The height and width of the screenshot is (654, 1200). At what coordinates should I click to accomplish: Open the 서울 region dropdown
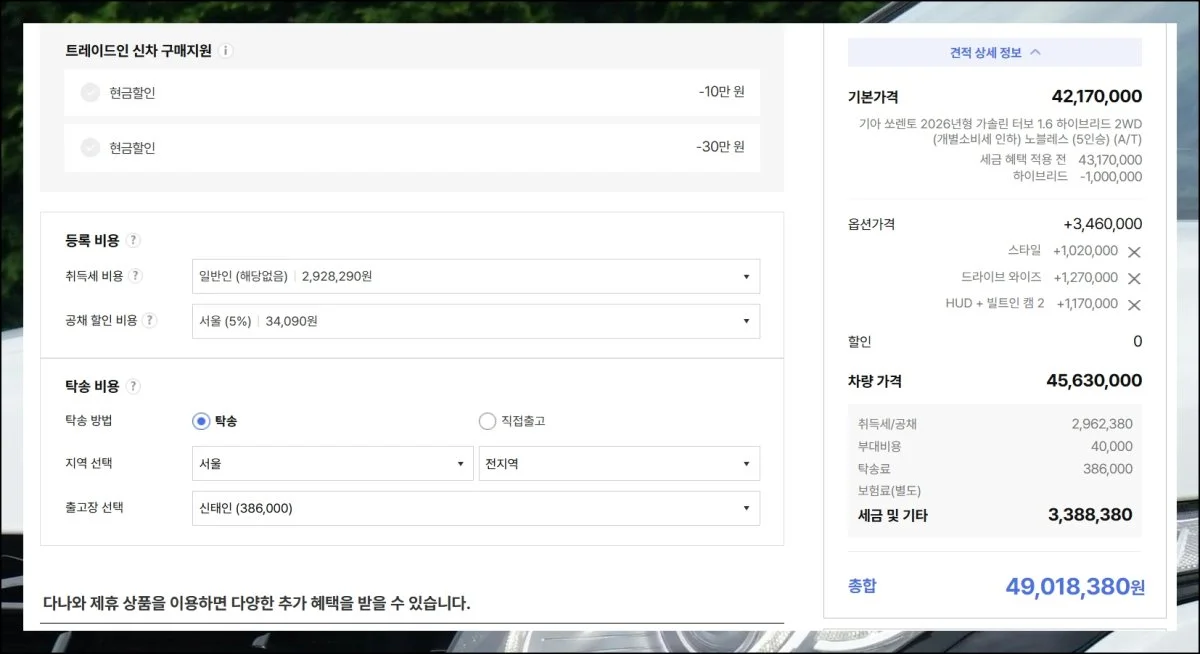click(332, 464)
